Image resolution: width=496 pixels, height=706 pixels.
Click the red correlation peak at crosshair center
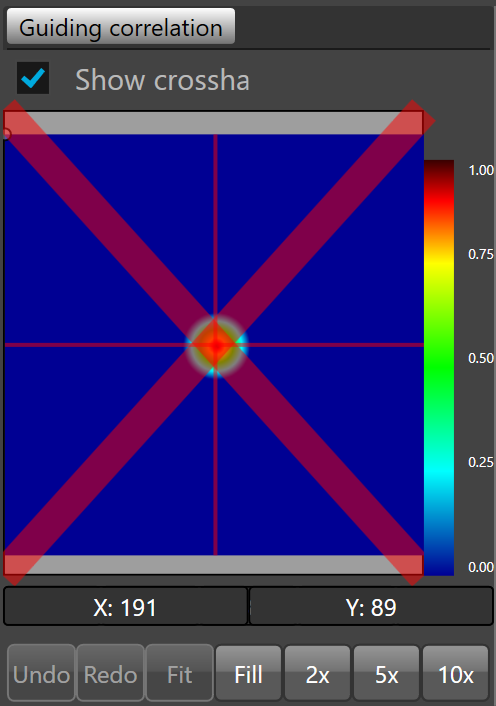(216, 345)
